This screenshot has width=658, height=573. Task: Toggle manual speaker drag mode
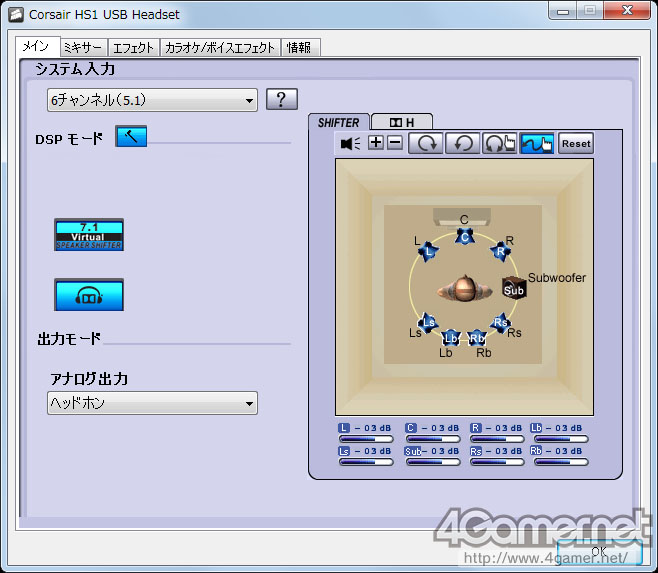pos(537,143)
